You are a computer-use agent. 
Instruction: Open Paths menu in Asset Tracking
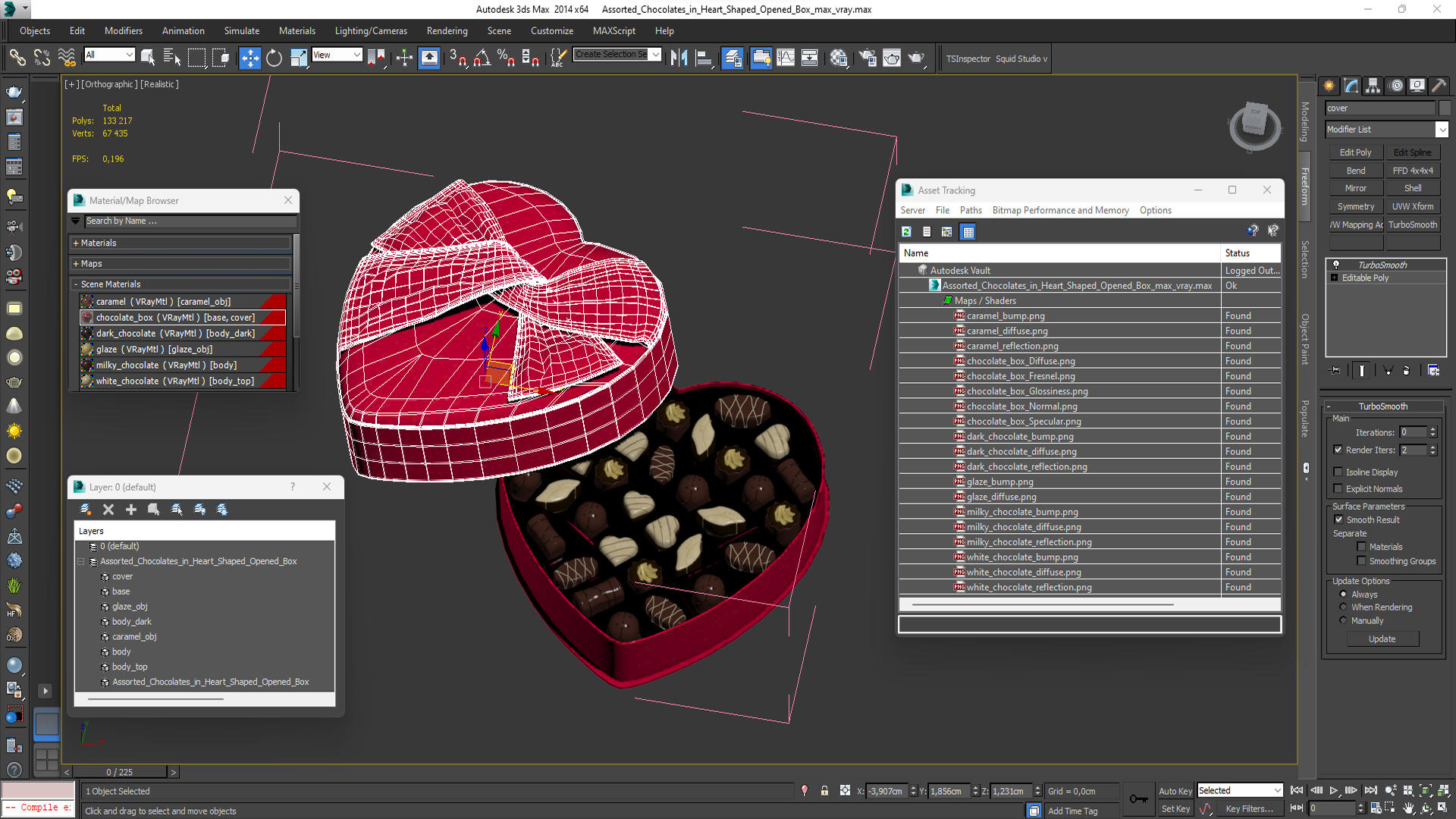(x=971, y=210)
